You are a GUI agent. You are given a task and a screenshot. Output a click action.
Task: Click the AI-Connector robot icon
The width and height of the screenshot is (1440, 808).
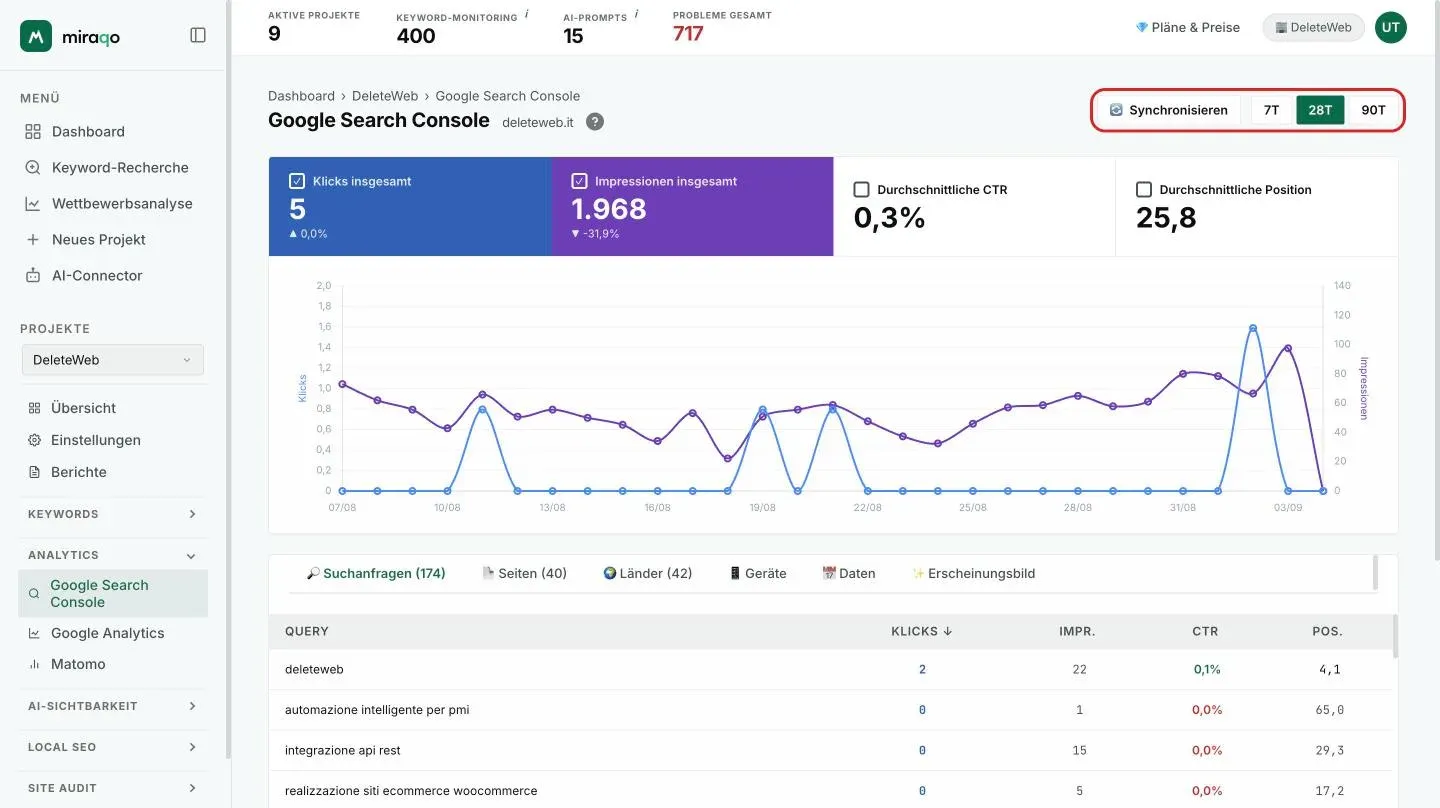click(x=33, y=275)
